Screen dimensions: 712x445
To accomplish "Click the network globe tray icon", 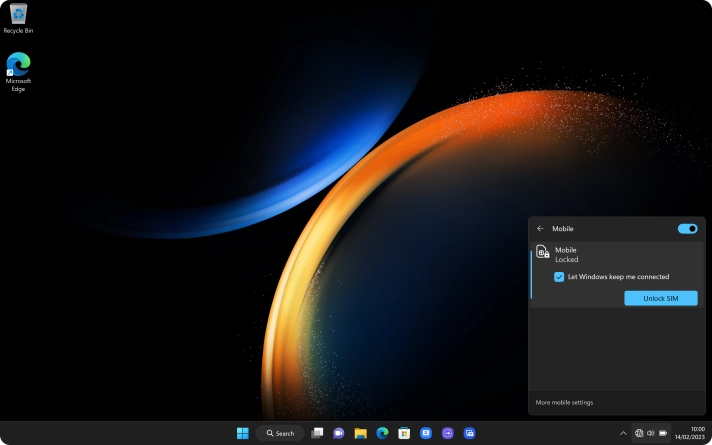I will (639, 433).
